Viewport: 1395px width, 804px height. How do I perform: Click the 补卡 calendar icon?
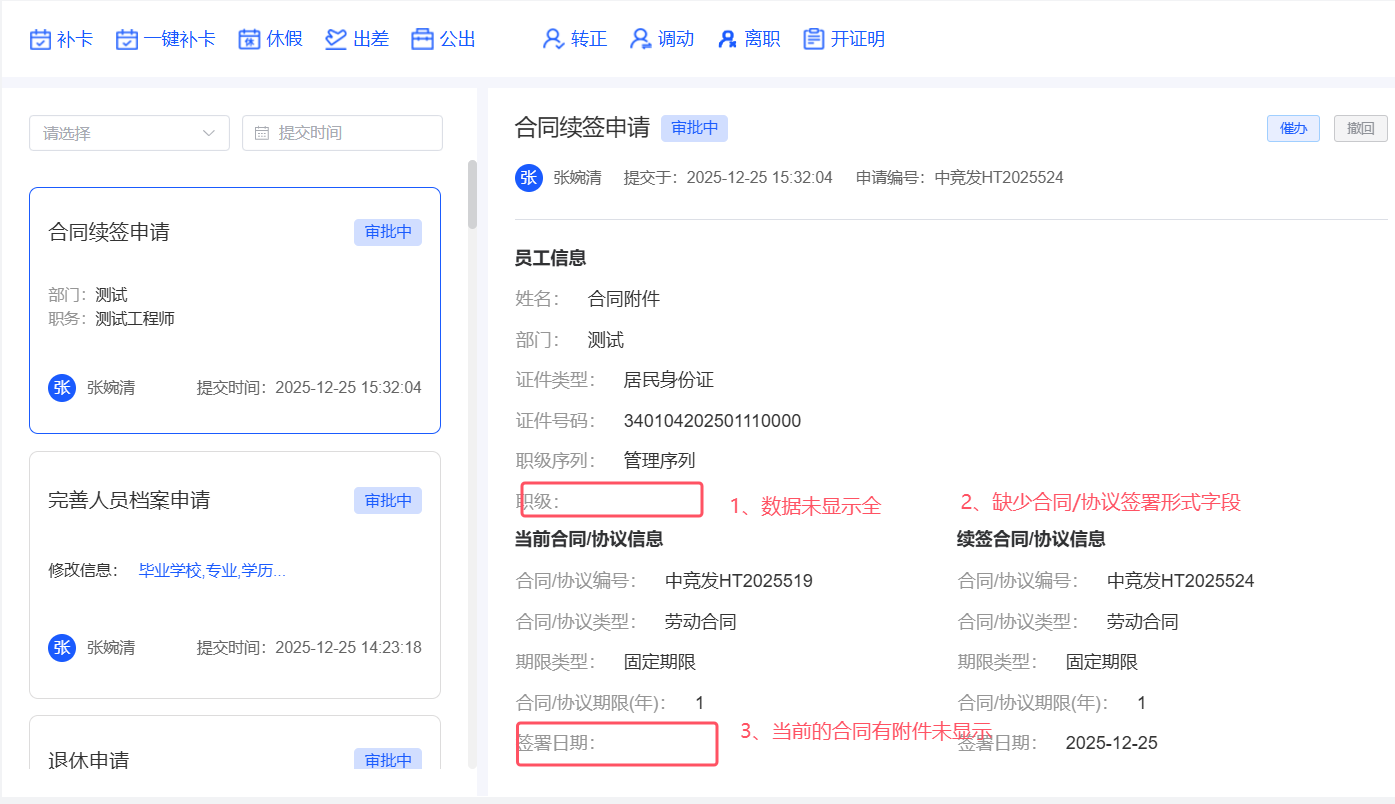(x=40, y=39)
